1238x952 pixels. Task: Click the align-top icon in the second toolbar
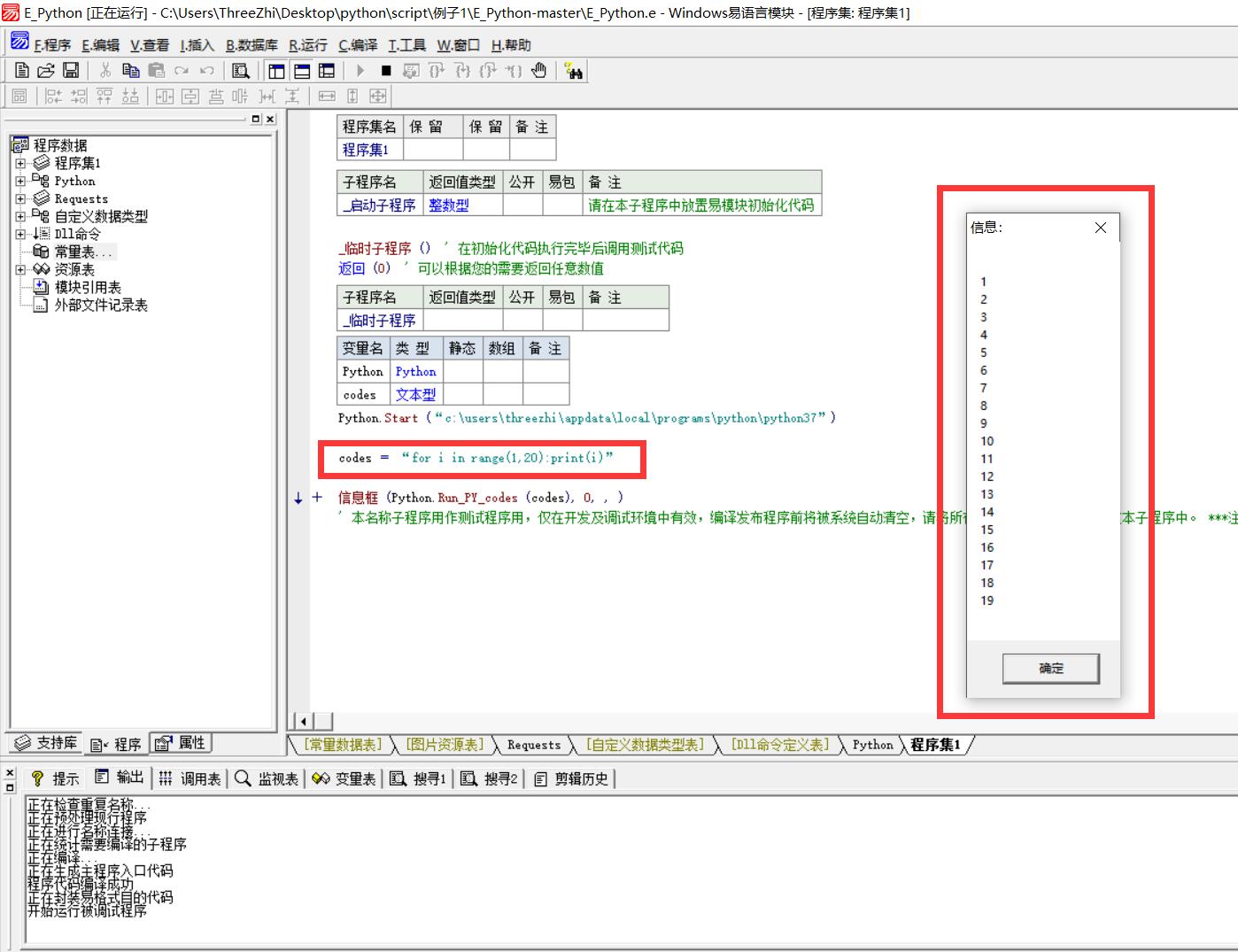104,96
